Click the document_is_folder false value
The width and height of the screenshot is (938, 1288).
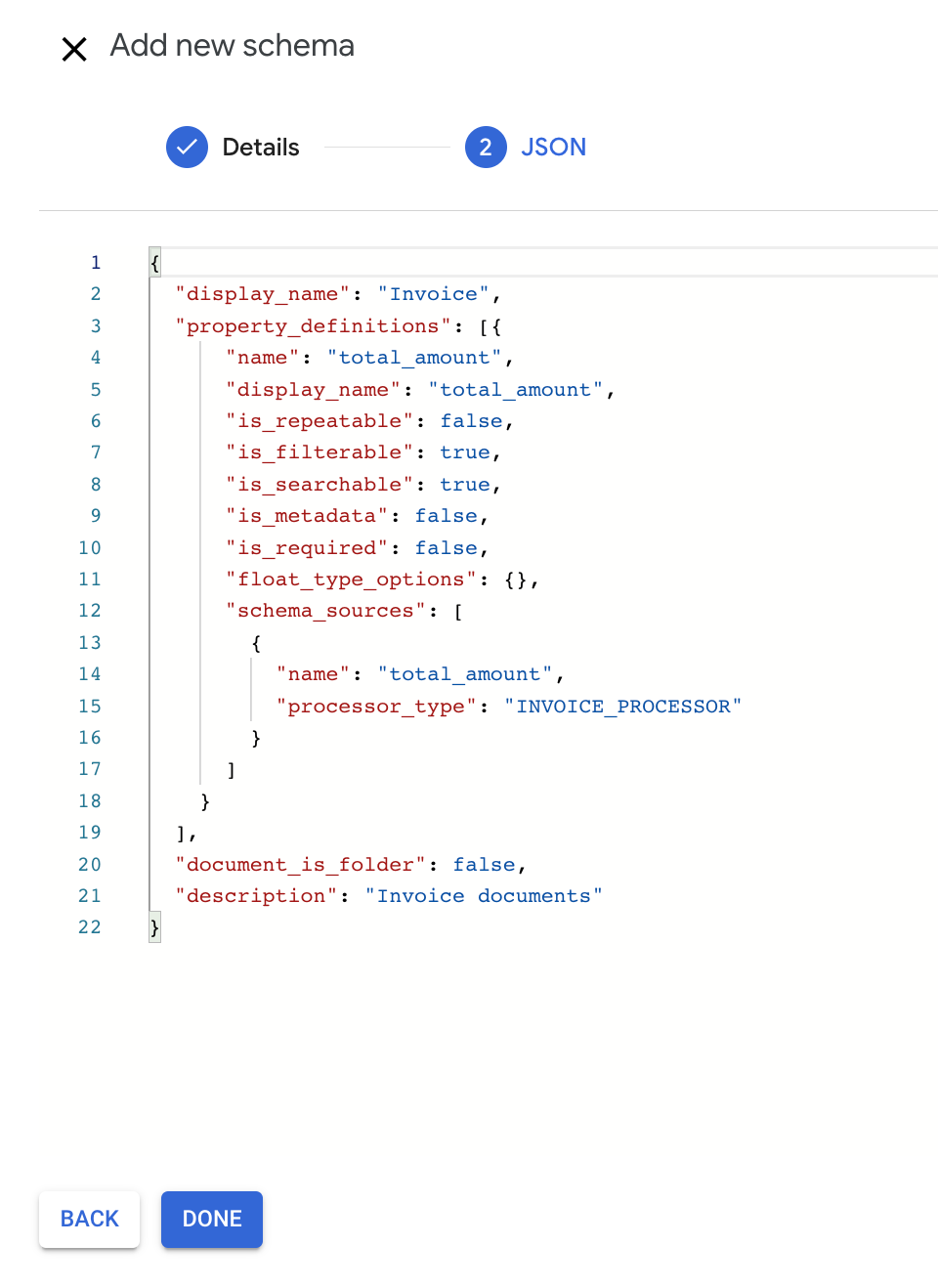(x=484, y=865)
